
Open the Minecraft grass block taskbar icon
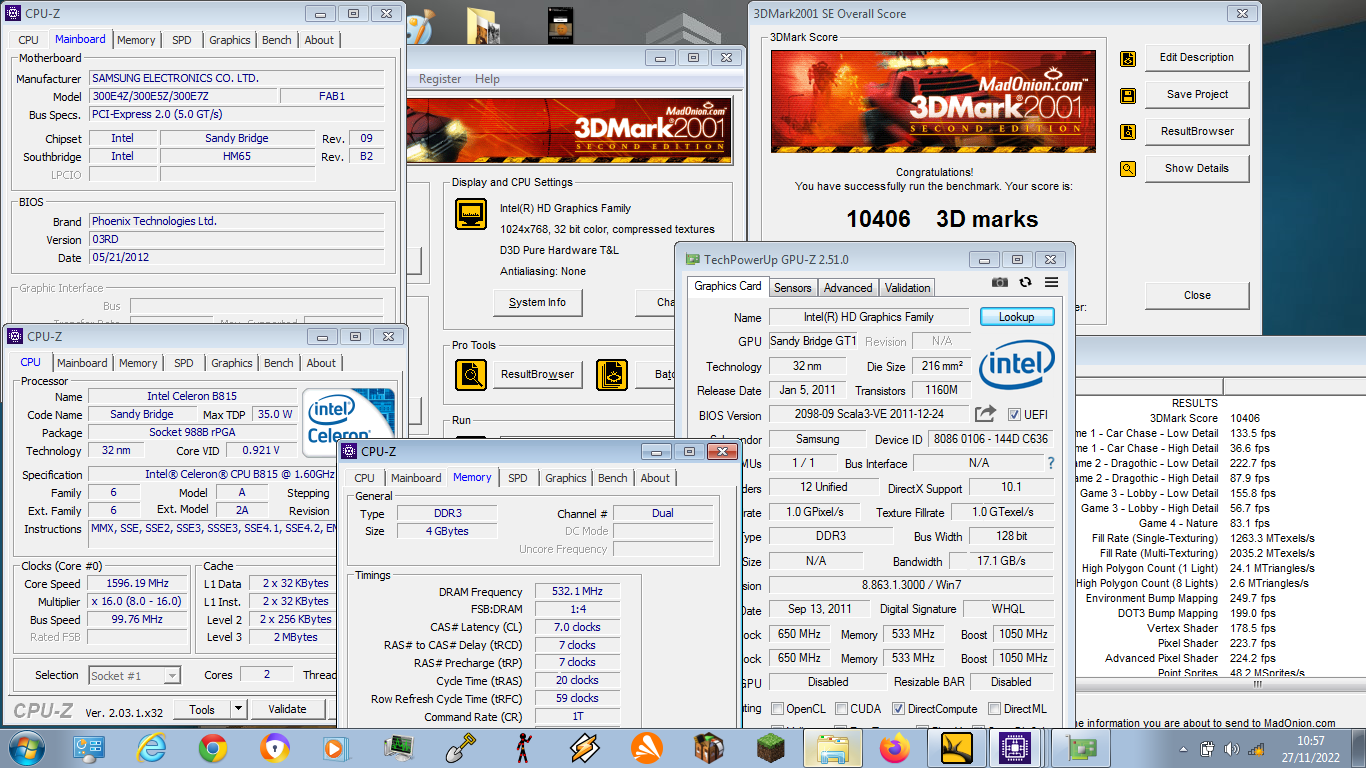(770, 748)
